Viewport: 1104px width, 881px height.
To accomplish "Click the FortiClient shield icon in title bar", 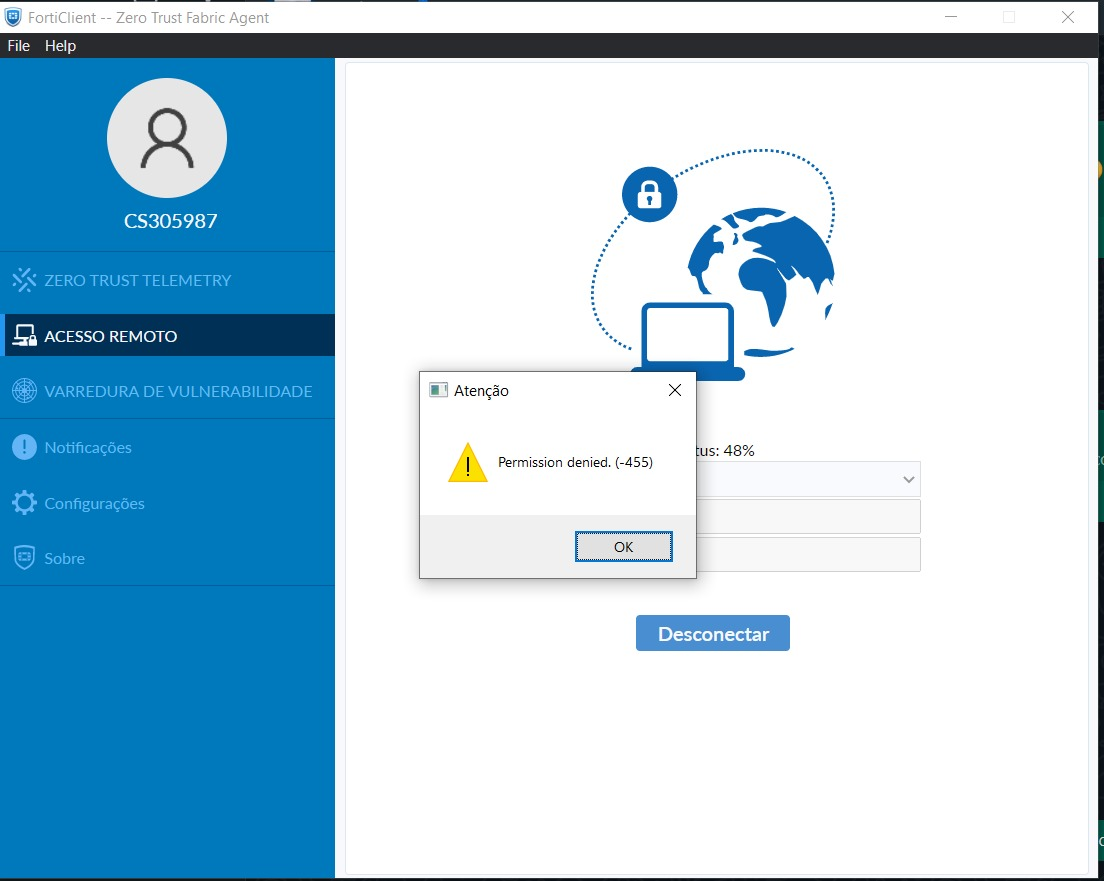I will pos(13,17).
